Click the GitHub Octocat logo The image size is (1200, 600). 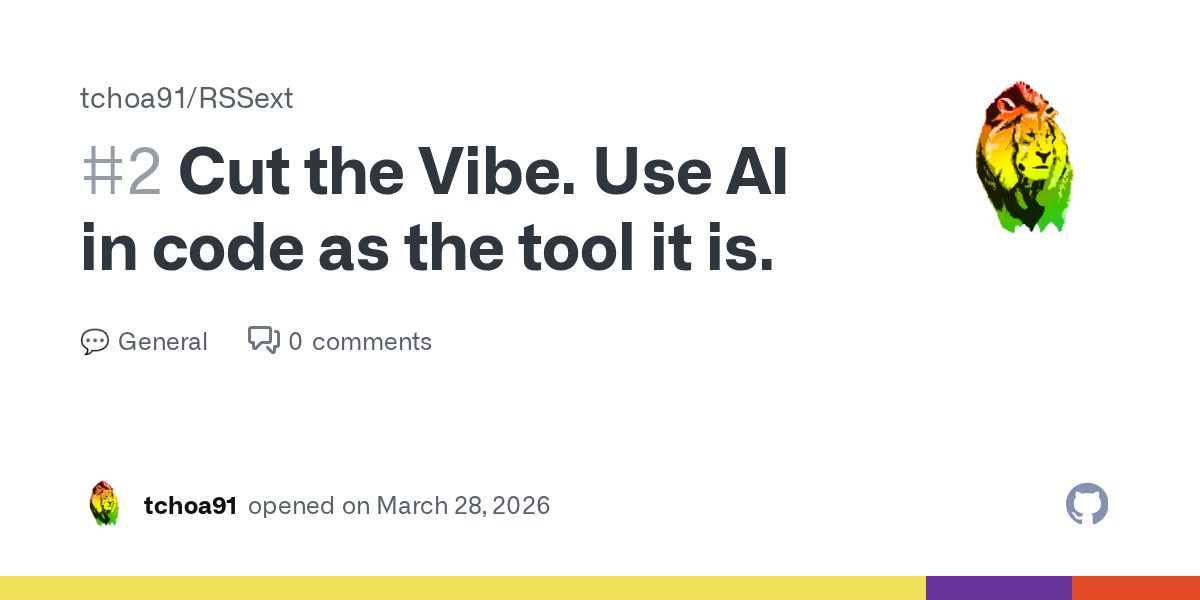(x=1087, y=504)
